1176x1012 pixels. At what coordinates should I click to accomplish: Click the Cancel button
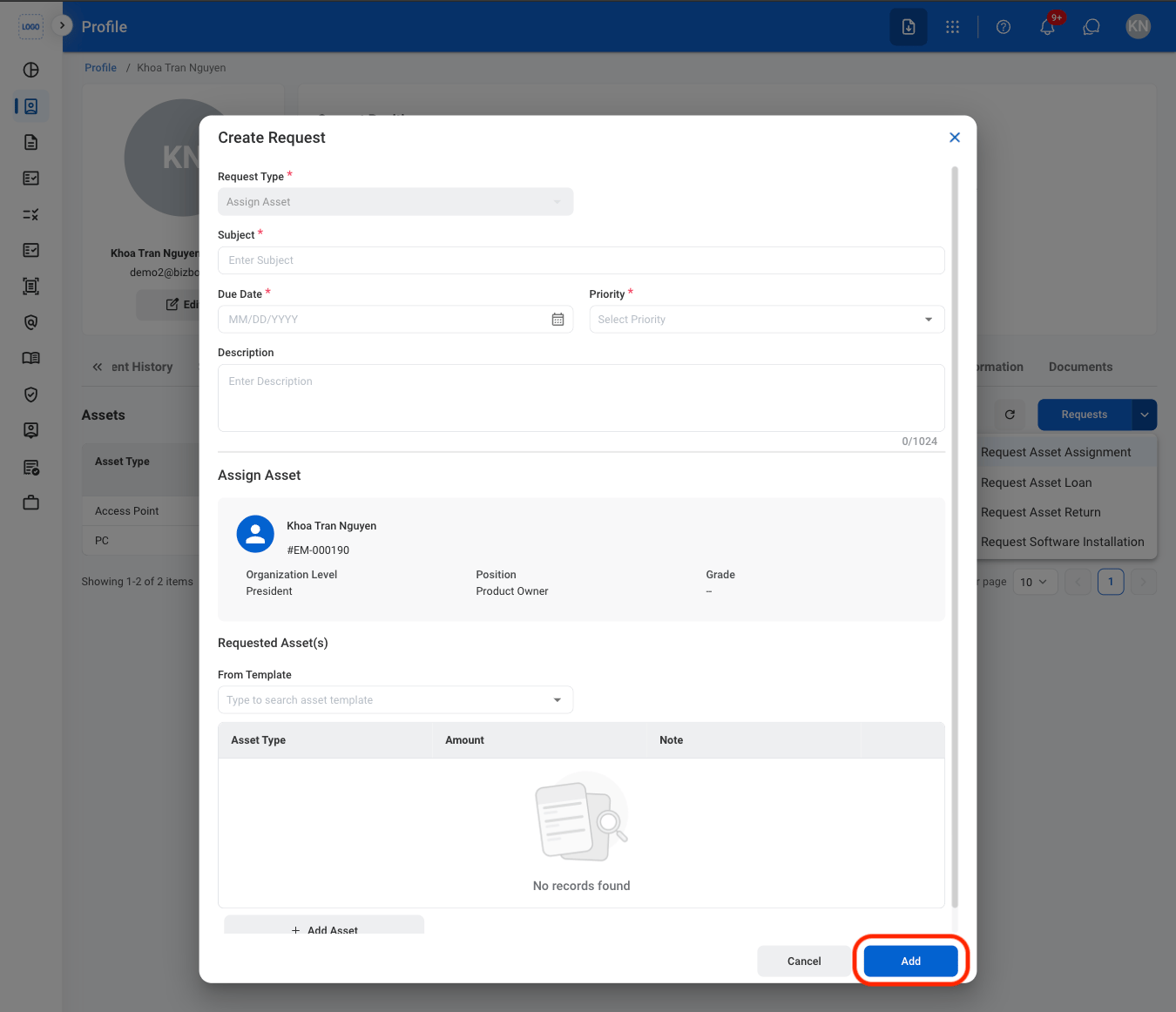click(x=804, y=961)
